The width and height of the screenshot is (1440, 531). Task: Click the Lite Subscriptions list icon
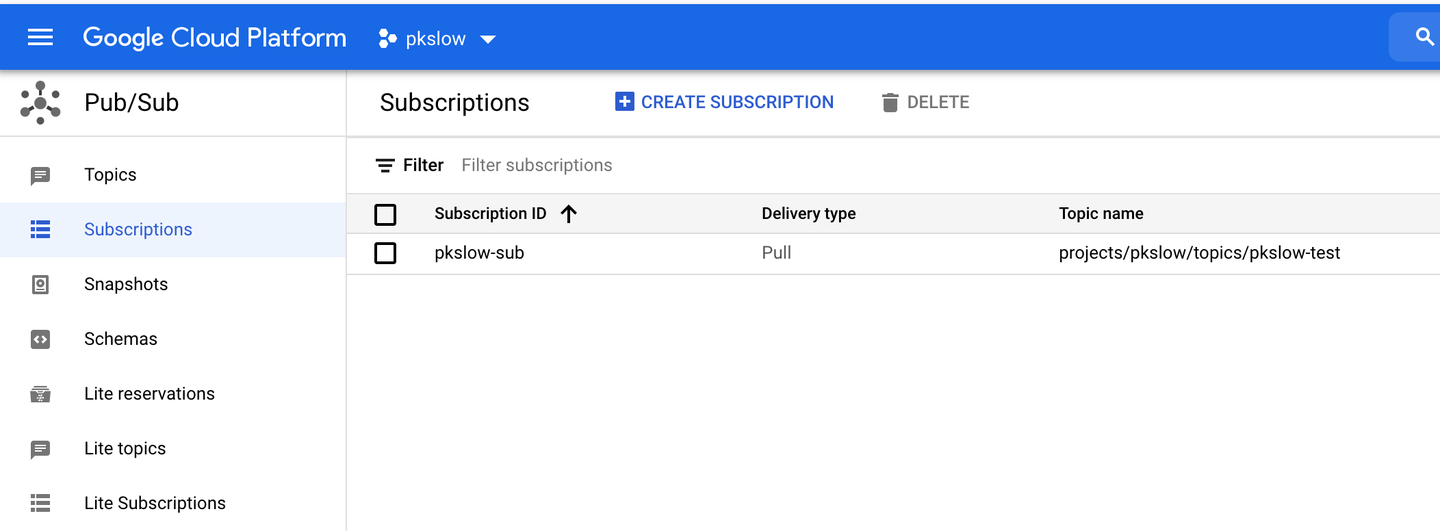[40, 503]
